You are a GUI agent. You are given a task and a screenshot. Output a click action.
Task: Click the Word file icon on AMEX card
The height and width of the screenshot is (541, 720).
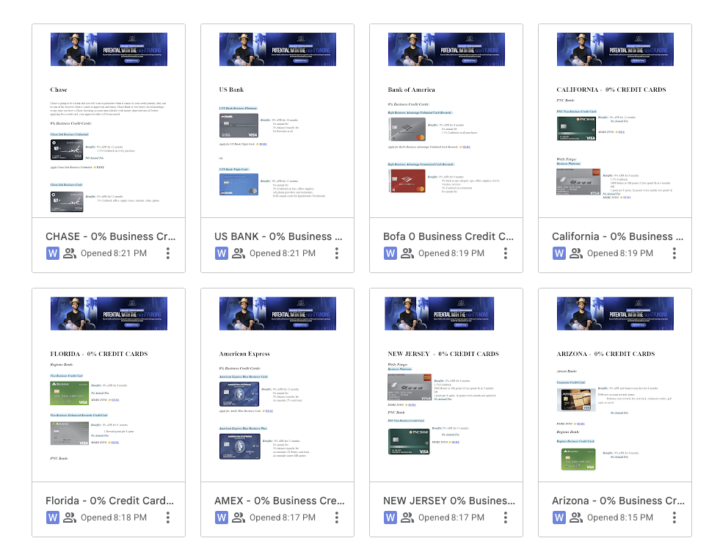point(222,518)
